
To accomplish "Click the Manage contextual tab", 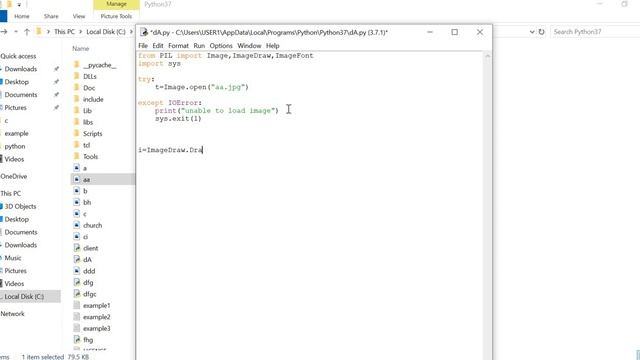I will coord(116,4).
